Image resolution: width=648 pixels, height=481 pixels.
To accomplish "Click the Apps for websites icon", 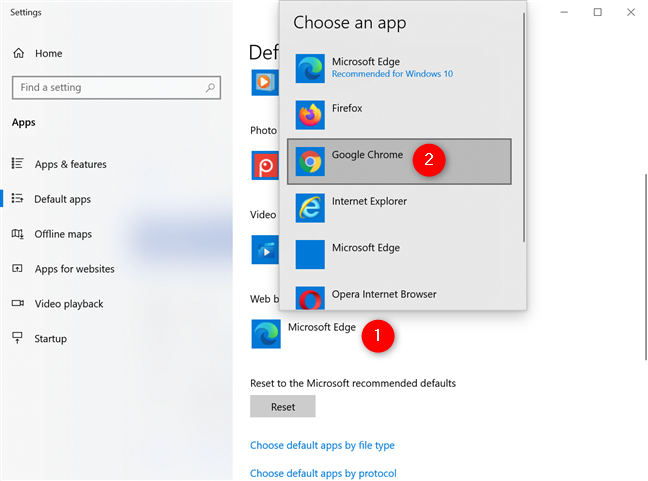I will click(17, 269).
